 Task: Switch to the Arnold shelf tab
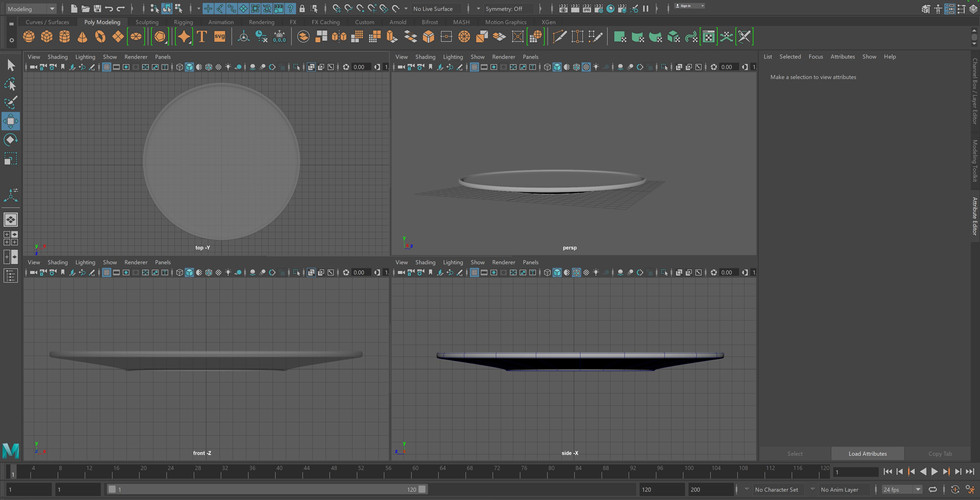point(398,22)
